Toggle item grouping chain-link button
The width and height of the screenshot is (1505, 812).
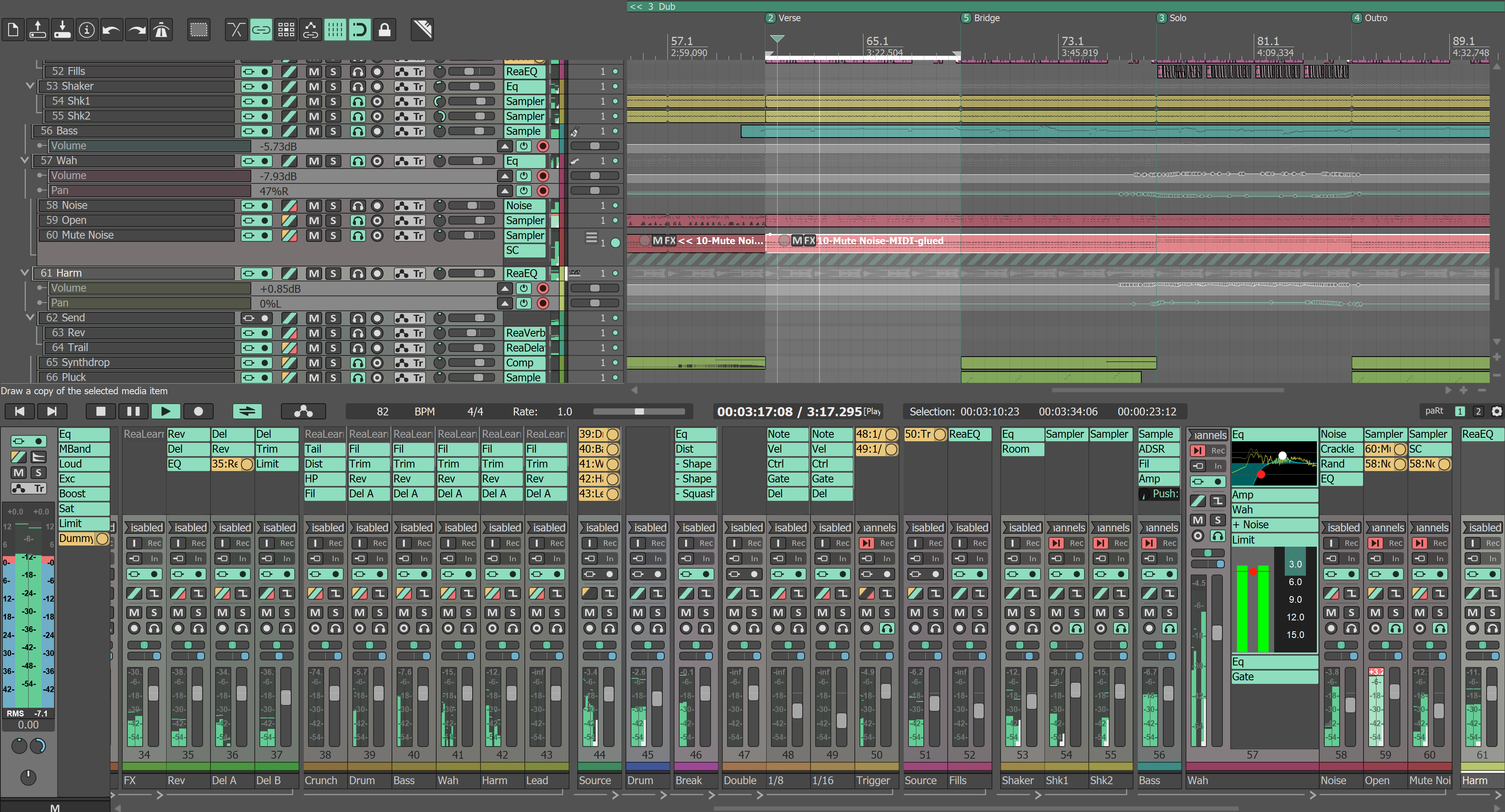261,29
